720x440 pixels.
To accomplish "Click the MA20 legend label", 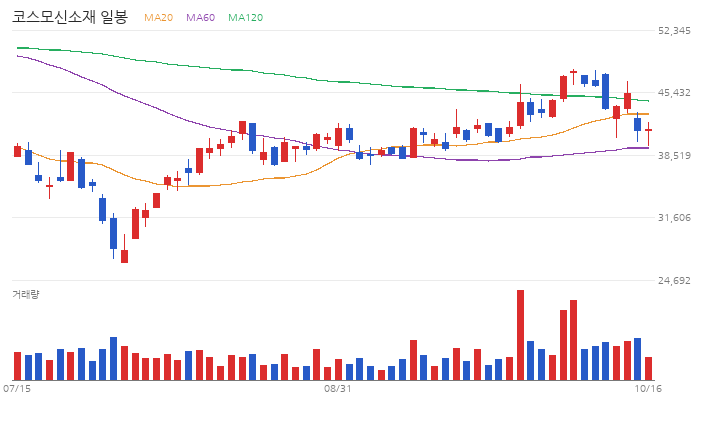I will coord(158,17).
